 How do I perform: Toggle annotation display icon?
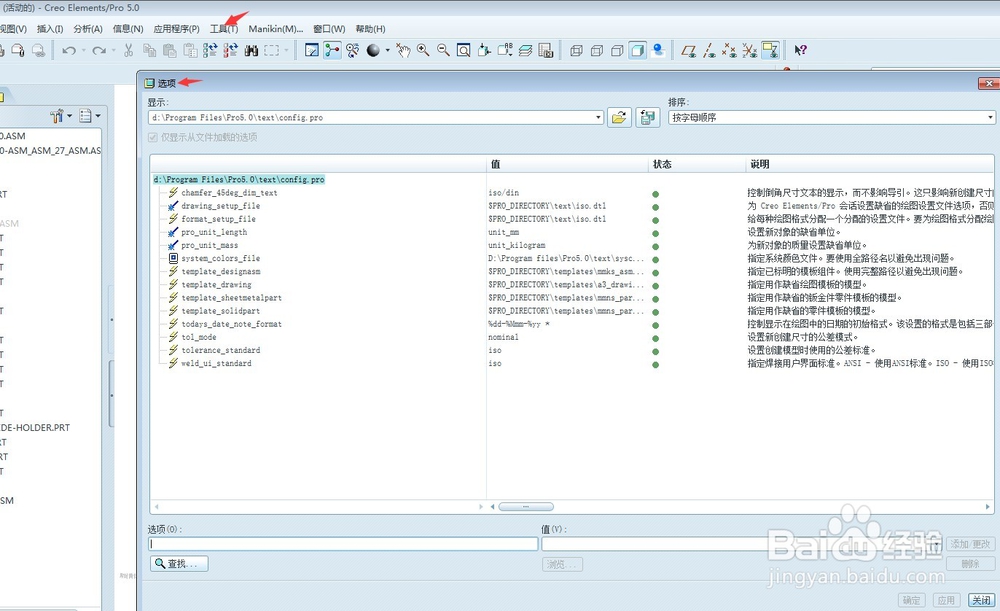pos(770,50)
